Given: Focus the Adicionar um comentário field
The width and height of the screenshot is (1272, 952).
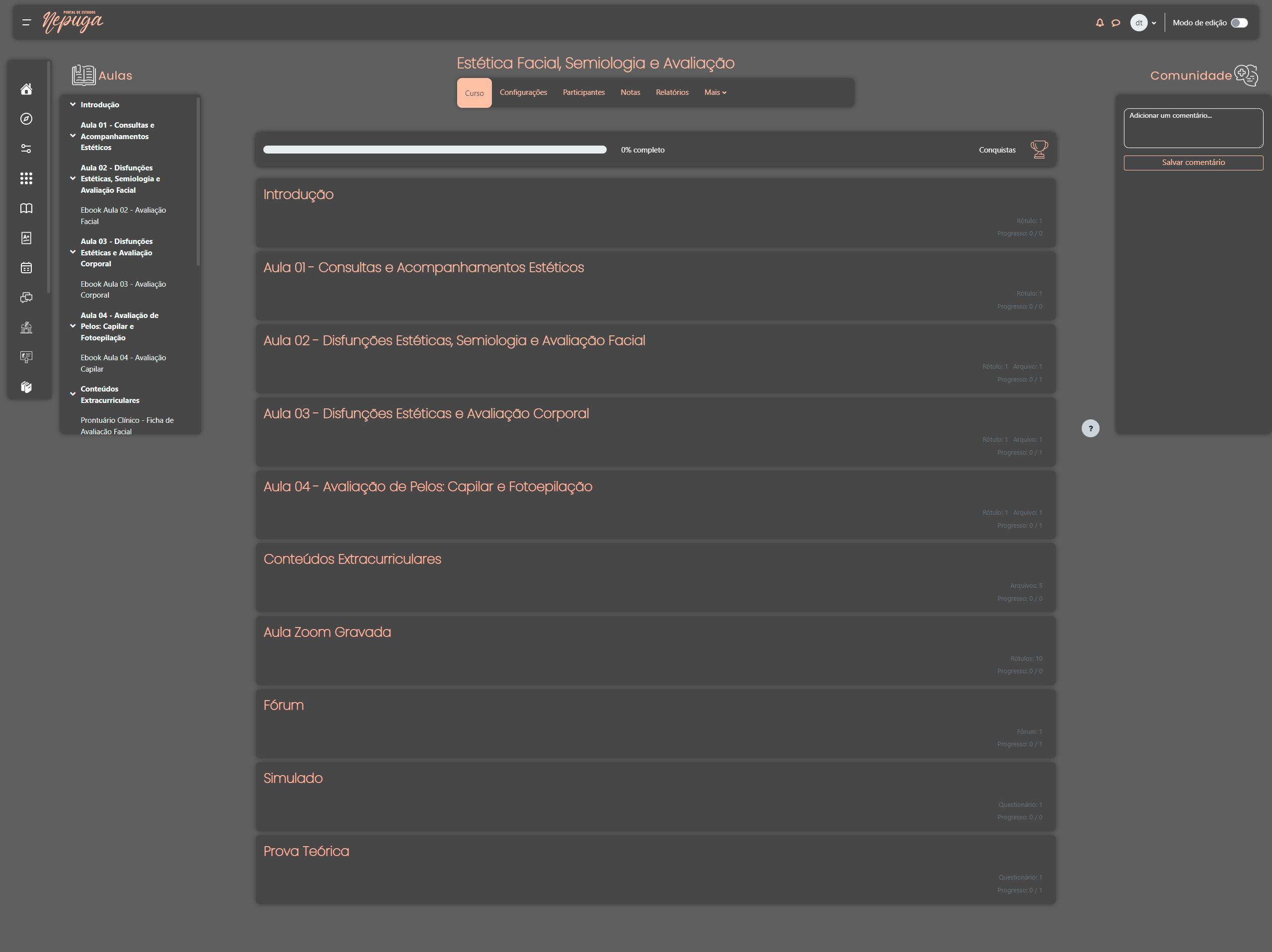Looking at the screenshot, I should (1193, 128).
